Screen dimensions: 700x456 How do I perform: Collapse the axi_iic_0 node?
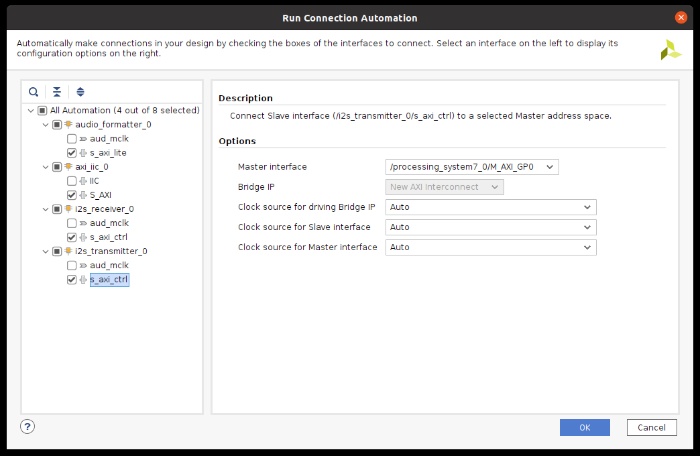click(45, 167)
